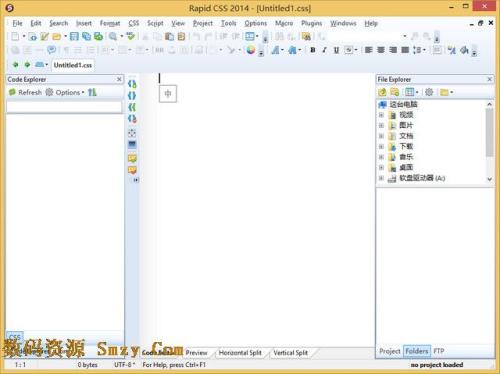
Task: Open Find with the magnifier icon
Action: [113, 36]
